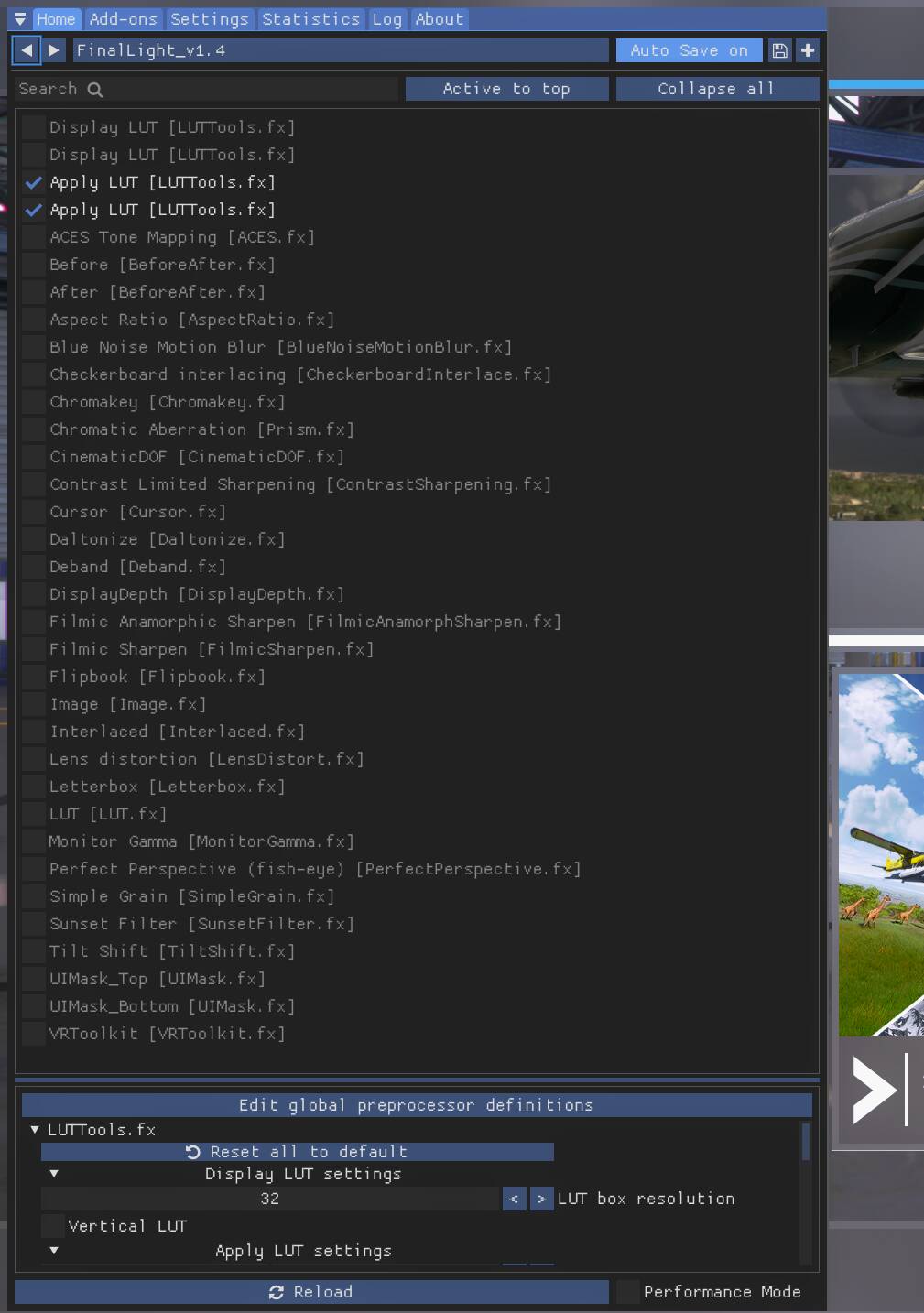Disable the first checked Apply LUT effect
This screenshot has width=924, height=1313.
(34, 182)
